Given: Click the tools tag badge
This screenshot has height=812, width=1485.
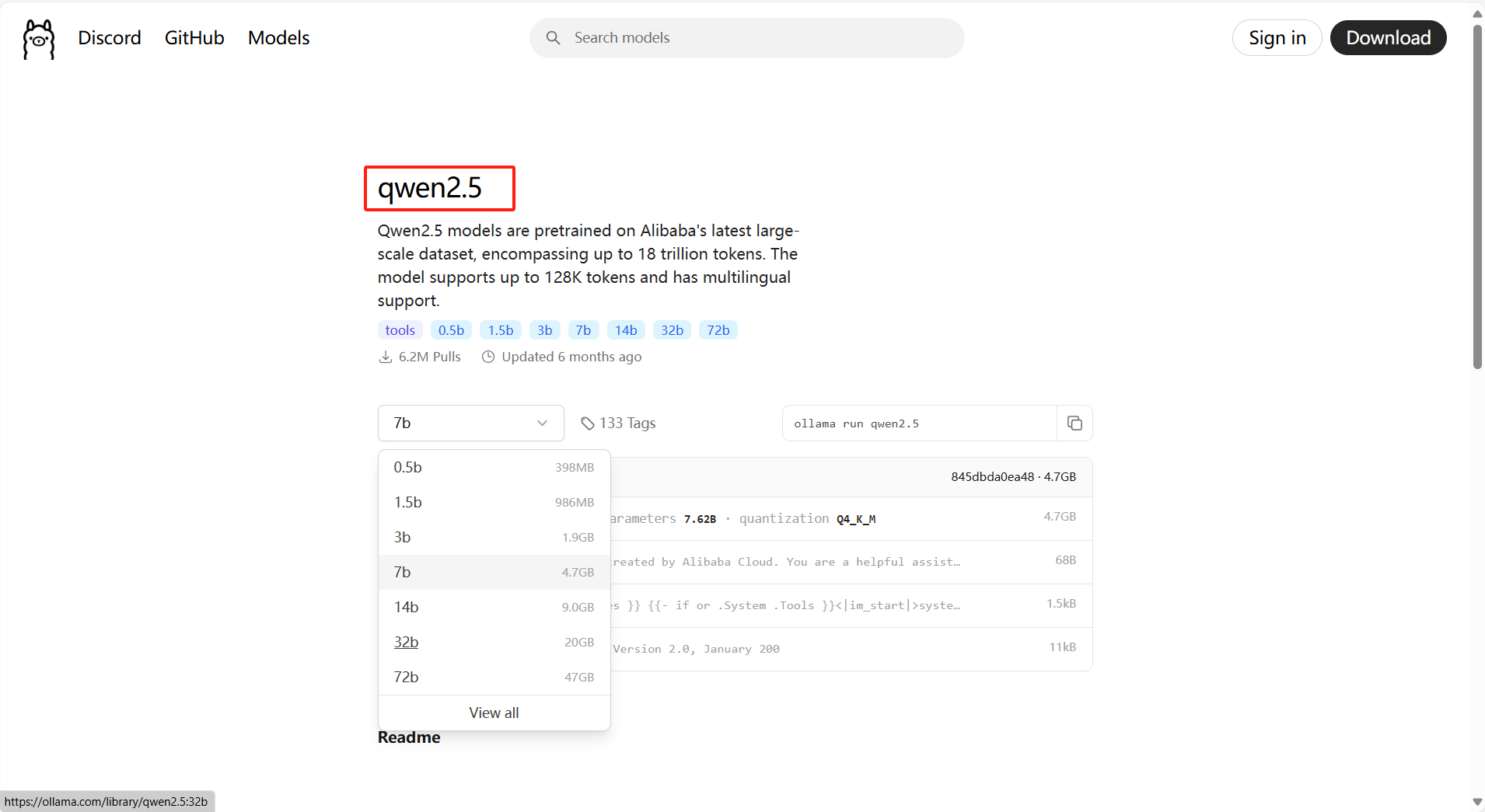Looking at the screenshot, I should point(400,330).
